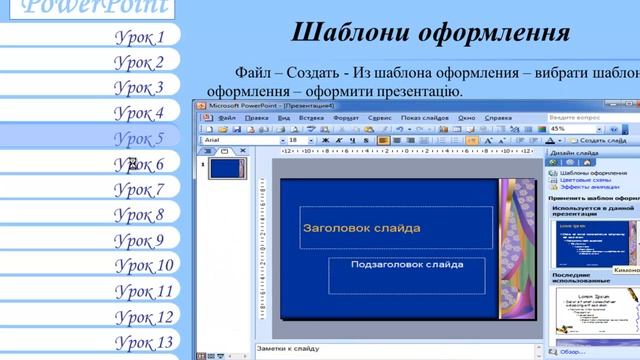Open the Справка menu

(498, 118)
